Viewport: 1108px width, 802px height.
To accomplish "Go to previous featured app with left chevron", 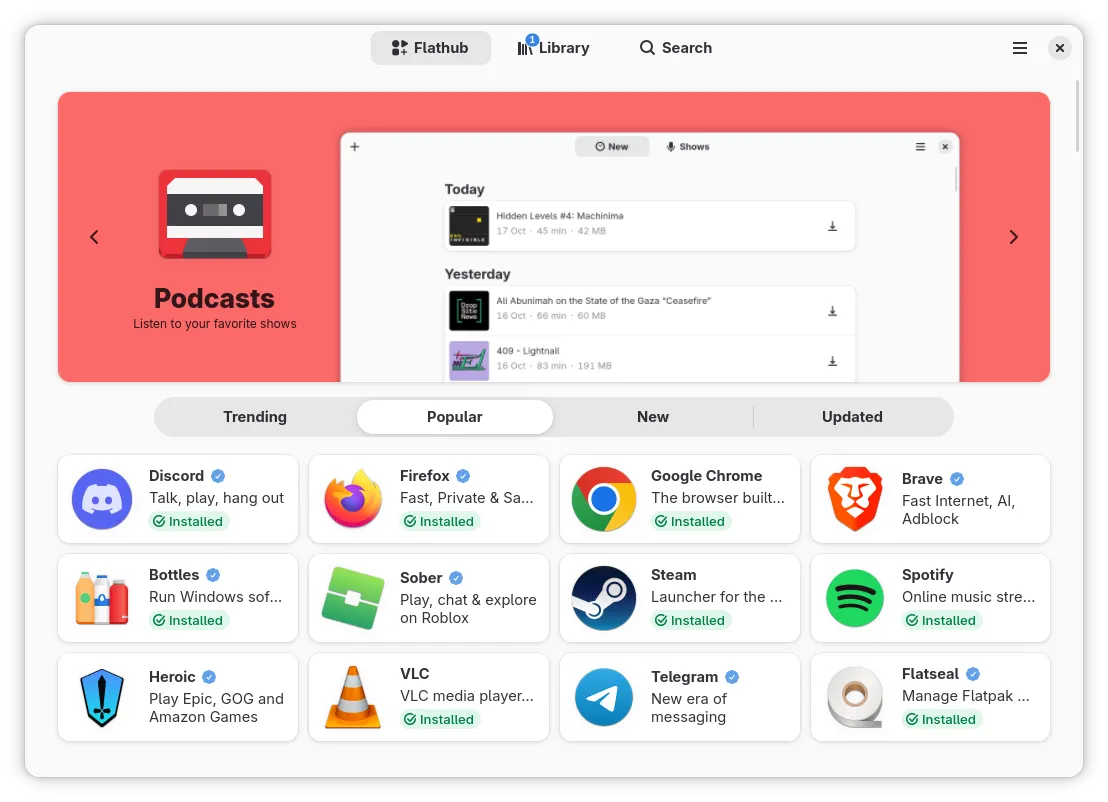I will pyautogui.click(x=95, y=237).
